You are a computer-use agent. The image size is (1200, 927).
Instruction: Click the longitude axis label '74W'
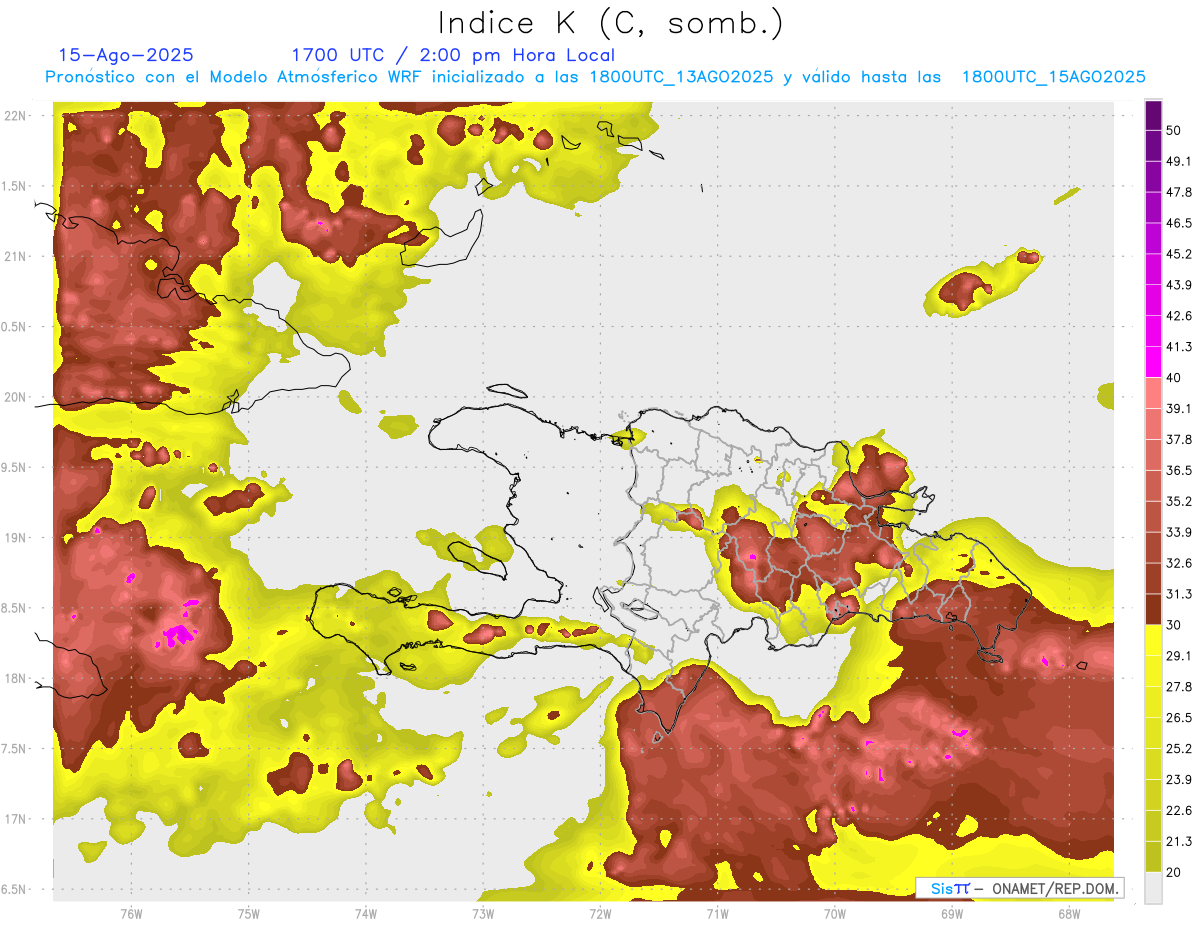pos(366,913)
